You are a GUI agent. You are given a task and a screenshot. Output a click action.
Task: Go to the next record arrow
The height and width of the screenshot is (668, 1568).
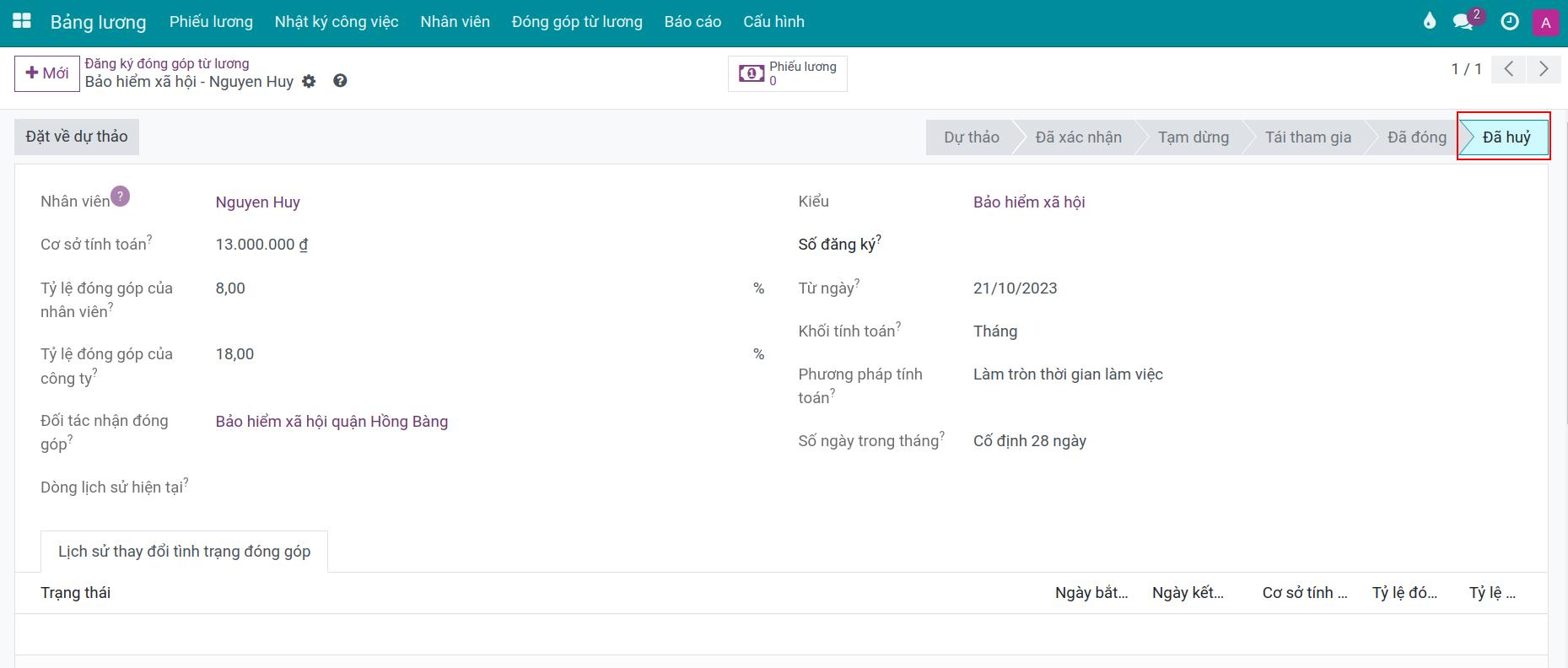(1544, 69)
